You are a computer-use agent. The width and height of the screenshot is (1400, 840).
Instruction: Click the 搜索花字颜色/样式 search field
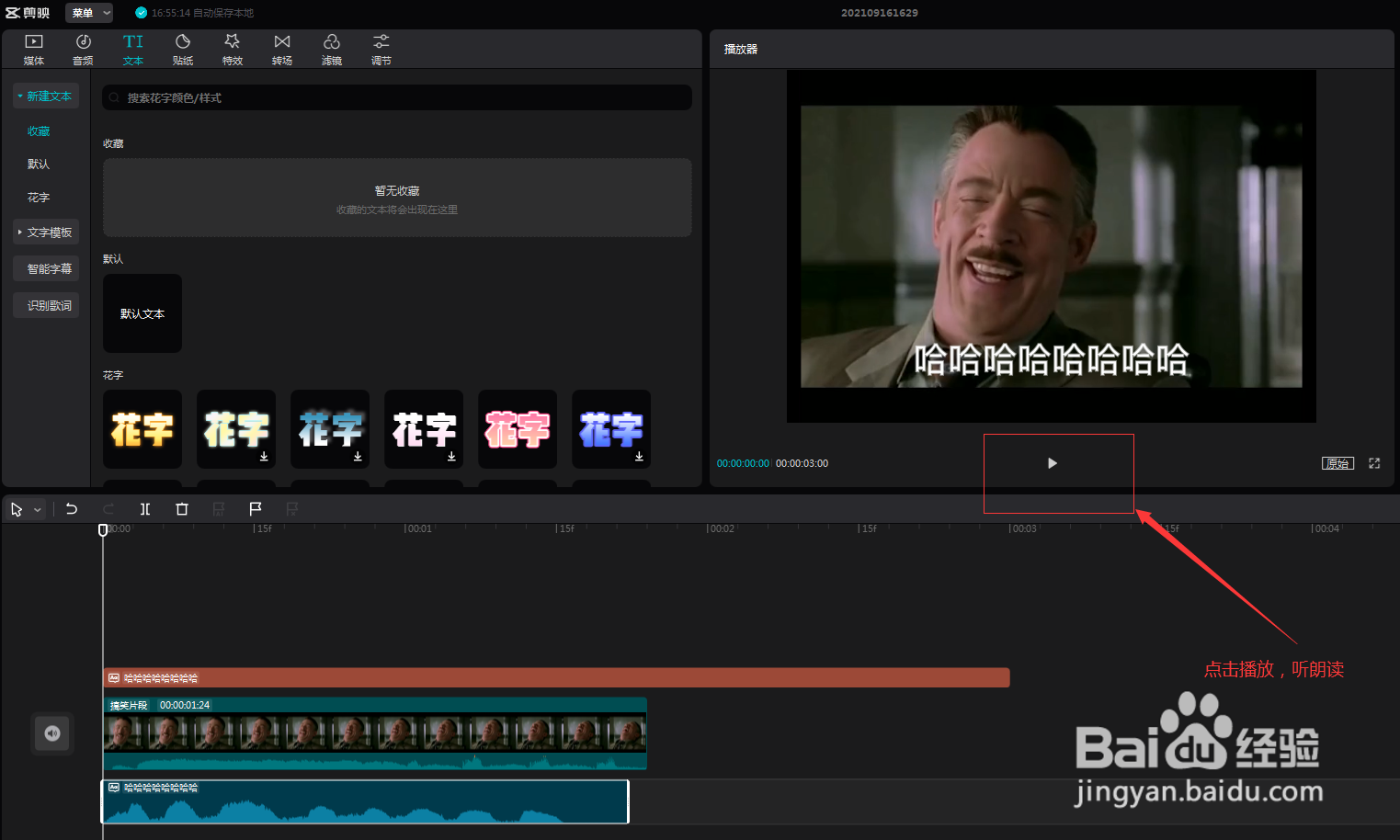coord(397,97)
